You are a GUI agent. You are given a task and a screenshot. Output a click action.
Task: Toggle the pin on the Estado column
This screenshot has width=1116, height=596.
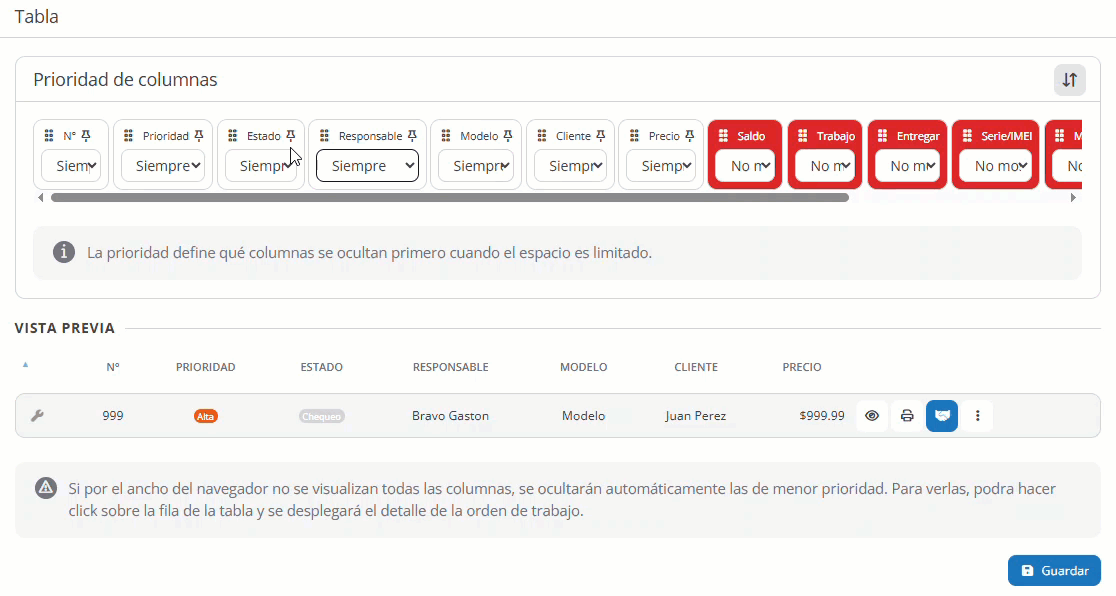[x=290, y=135]
